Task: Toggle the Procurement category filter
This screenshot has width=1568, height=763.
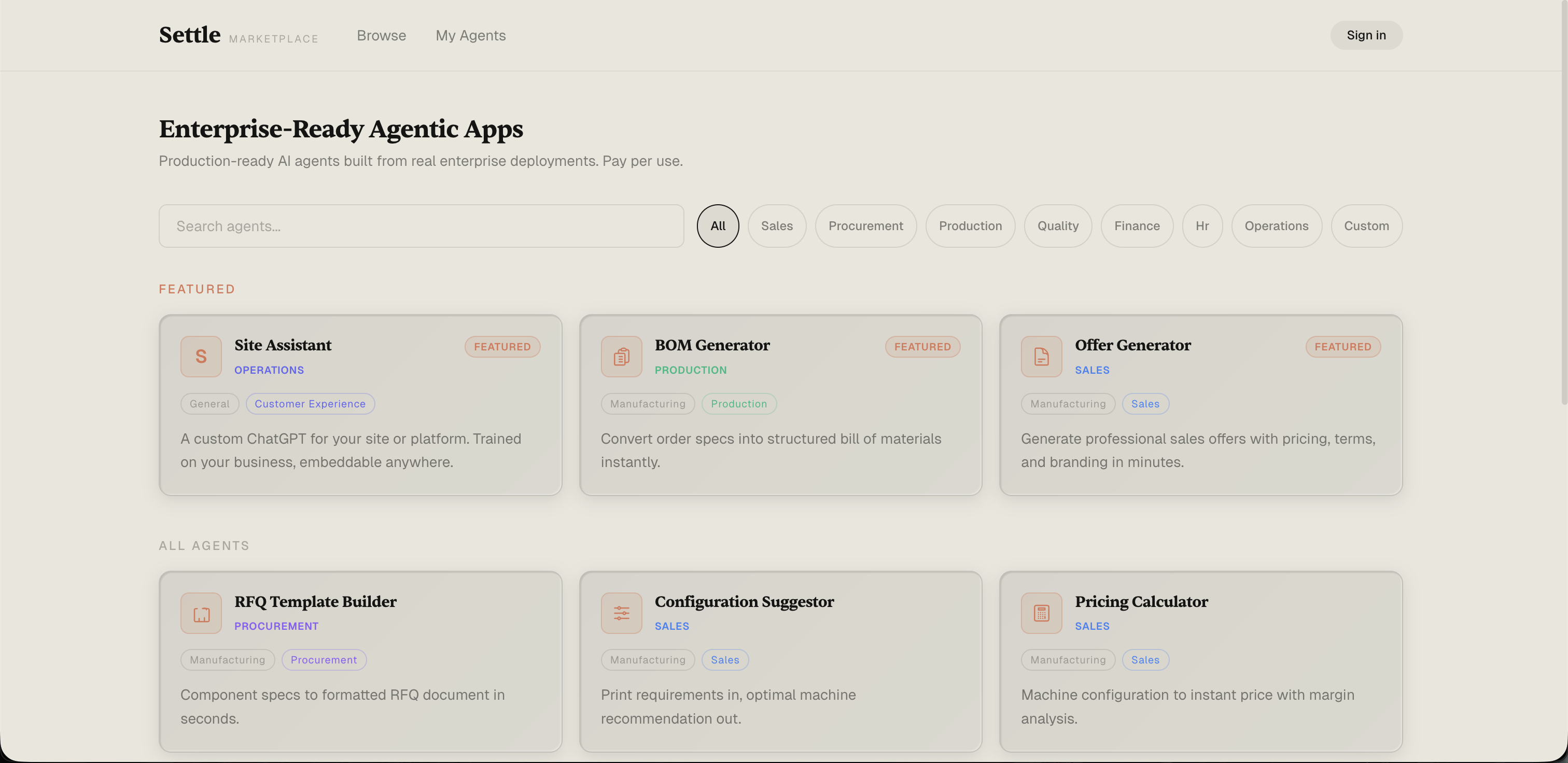Action: point(865,225)
